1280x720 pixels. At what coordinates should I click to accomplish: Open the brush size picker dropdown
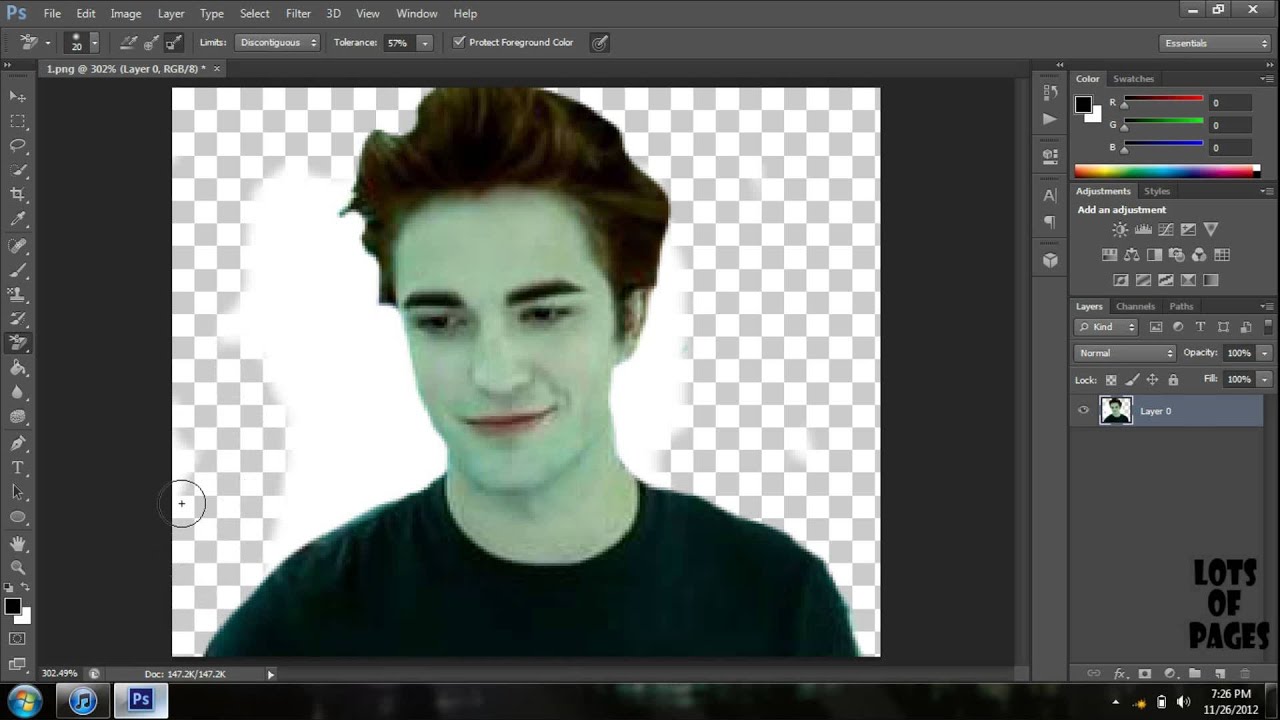point(95,43)
